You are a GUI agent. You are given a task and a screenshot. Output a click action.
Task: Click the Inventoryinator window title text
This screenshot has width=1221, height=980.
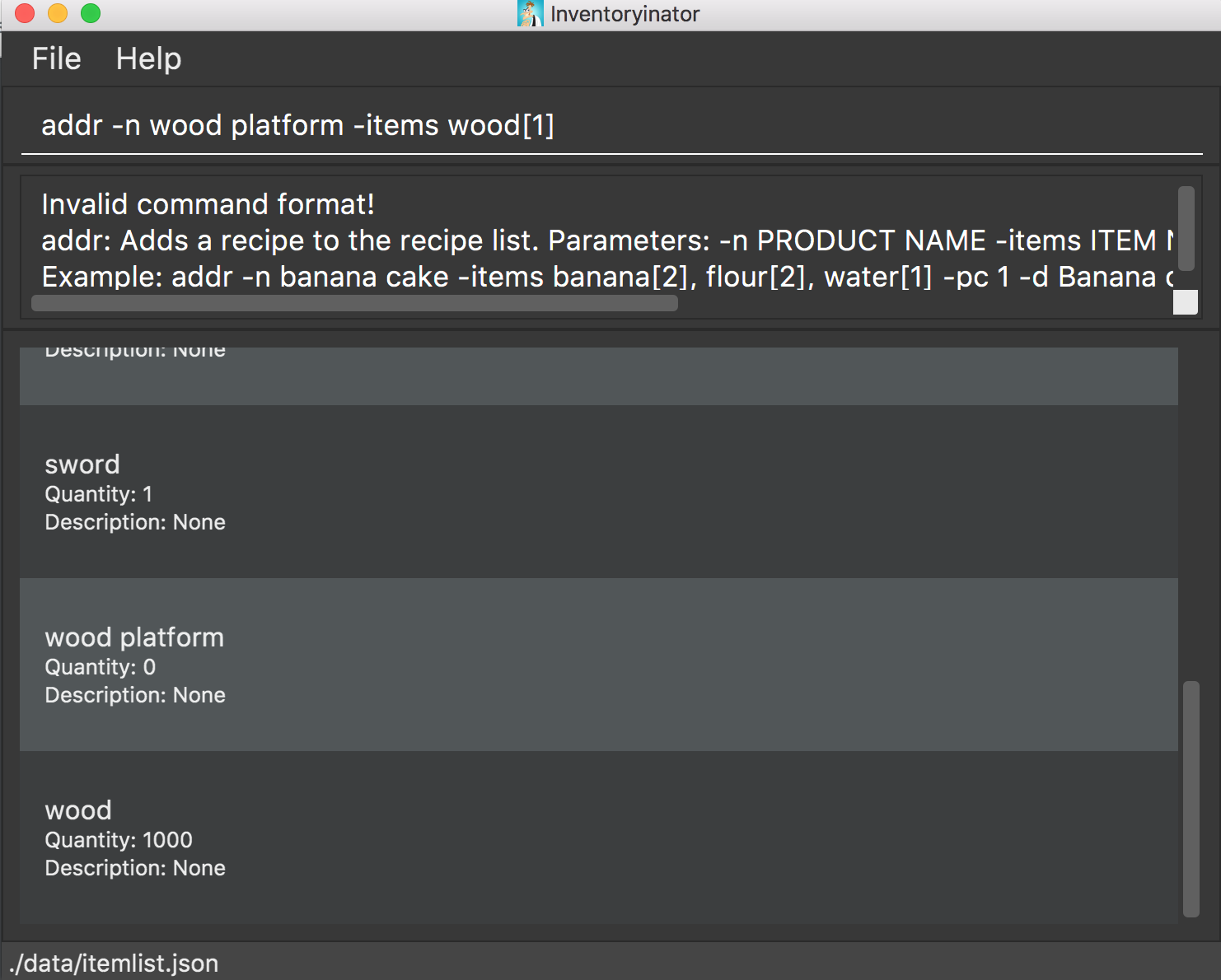click(625, 14)
